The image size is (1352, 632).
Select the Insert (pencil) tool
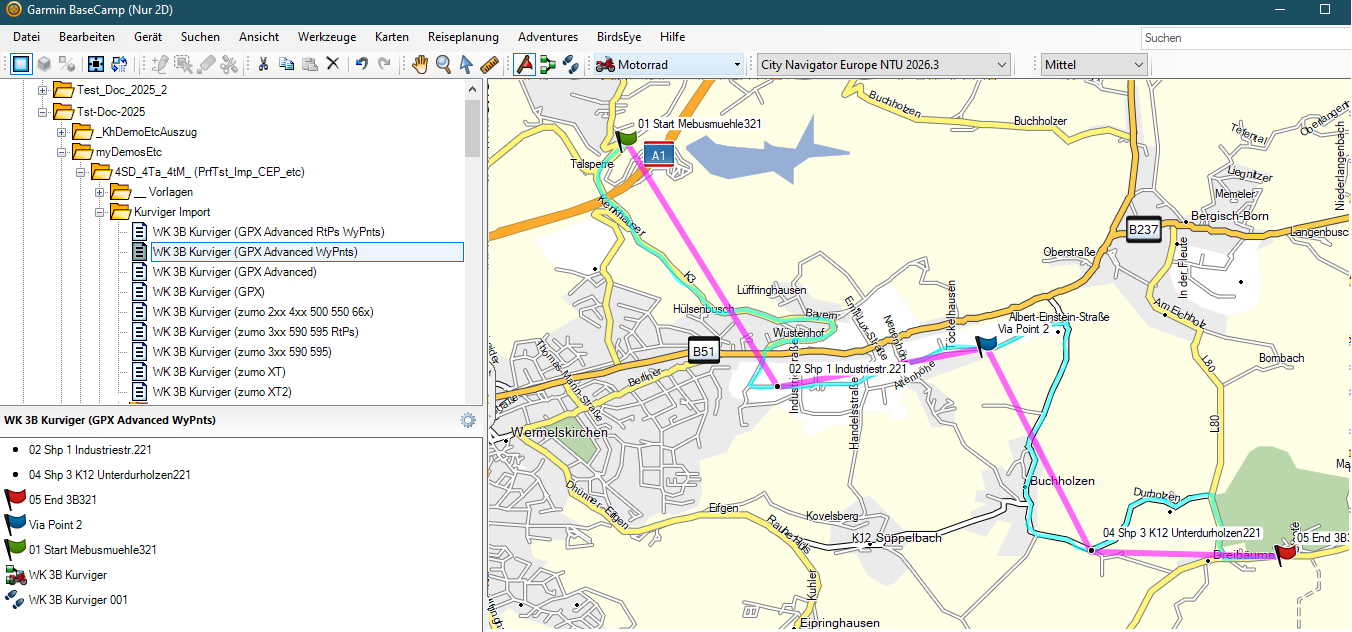pos(160,64)
